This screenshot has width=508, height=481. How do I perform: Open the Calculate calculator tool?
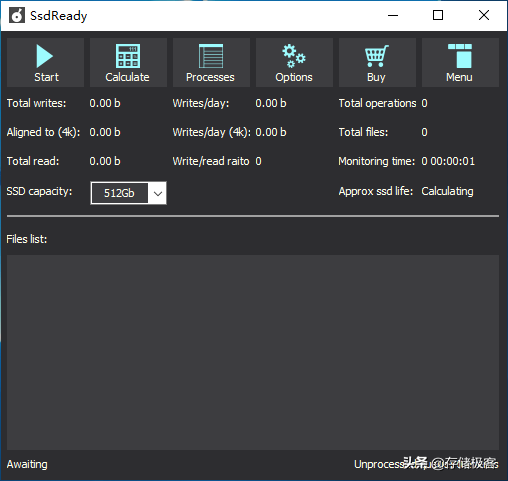128,62
